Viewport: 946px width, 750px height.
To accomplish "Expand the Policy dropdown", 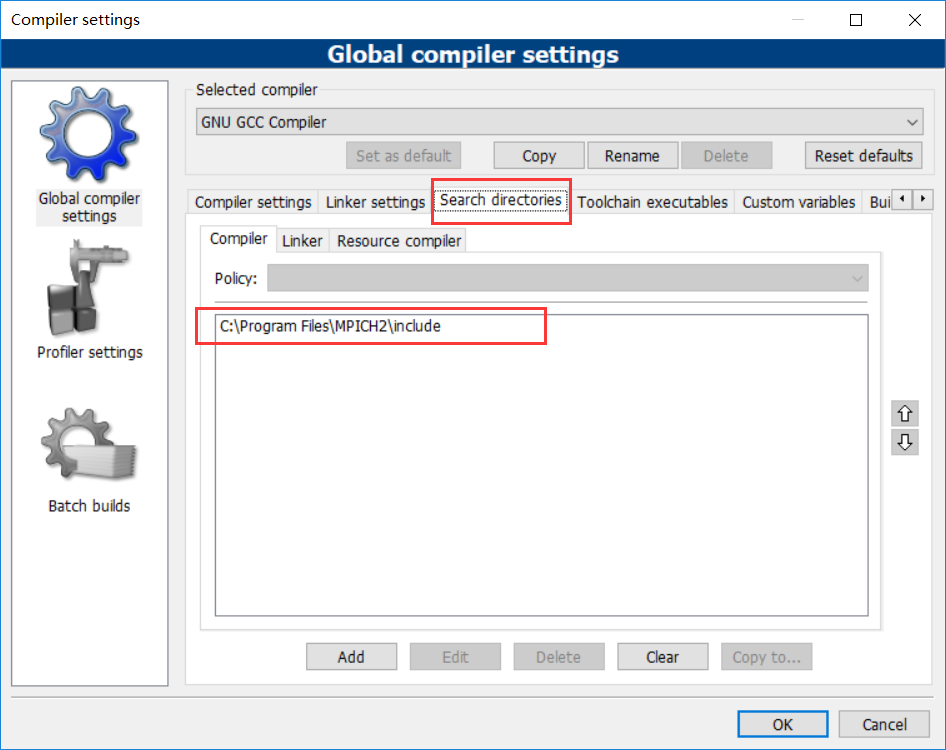I will (x=857, y=278).
